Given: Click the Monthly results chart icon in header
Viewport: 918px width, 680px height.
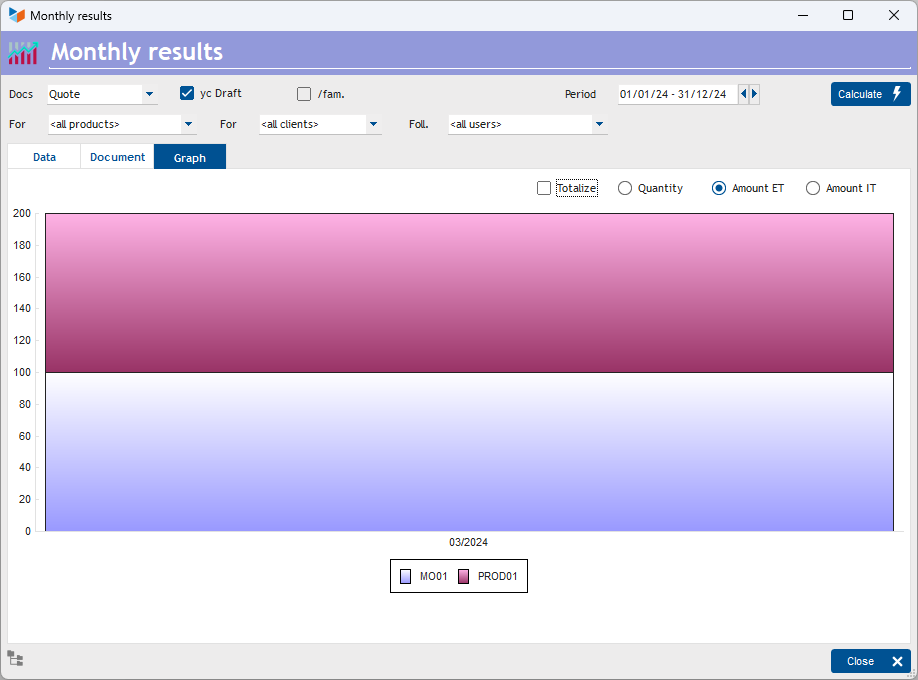Looking at the screenshot, I should click(23, 52).
